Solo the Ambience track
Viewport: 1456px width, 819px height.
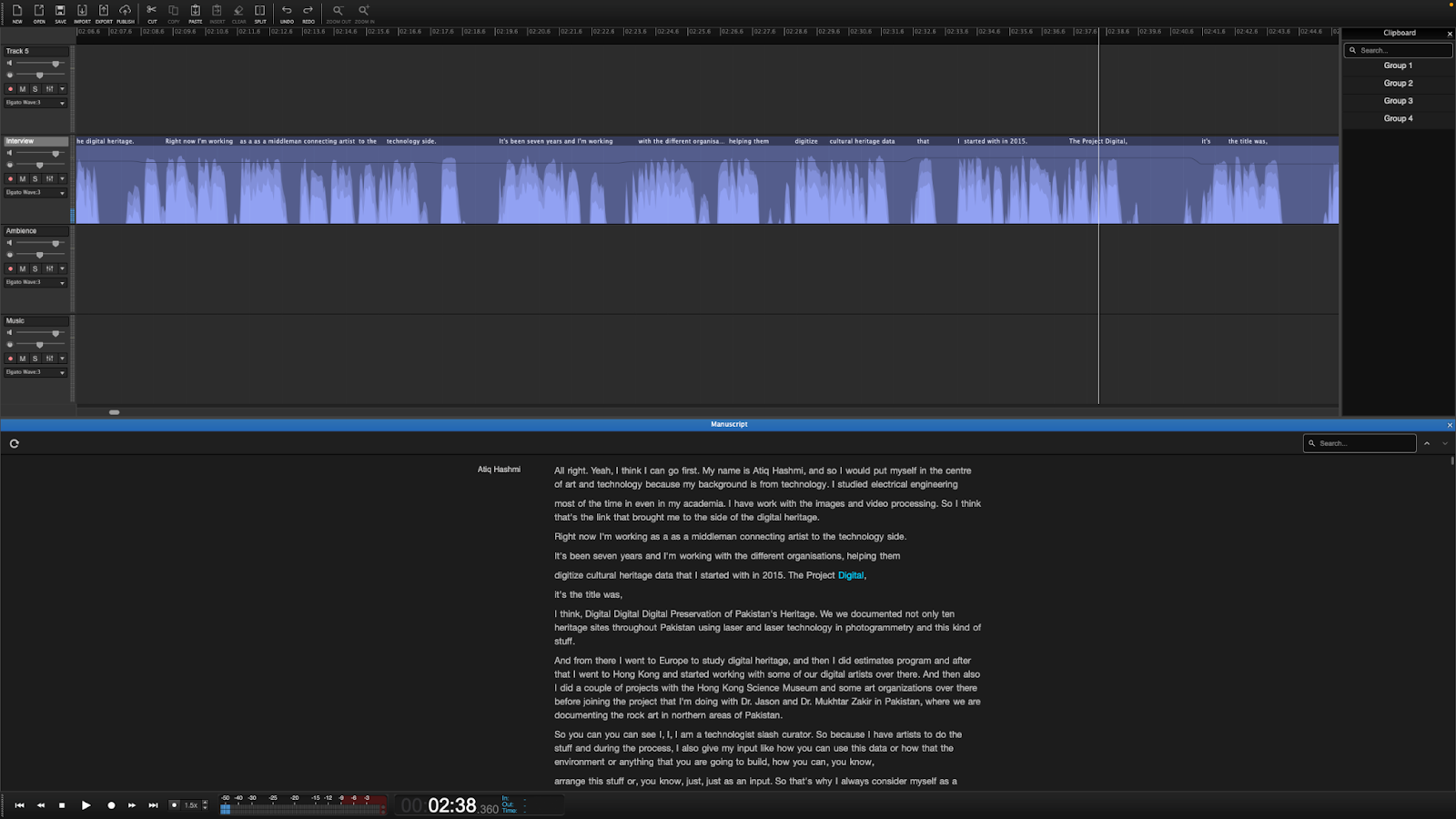35,269
